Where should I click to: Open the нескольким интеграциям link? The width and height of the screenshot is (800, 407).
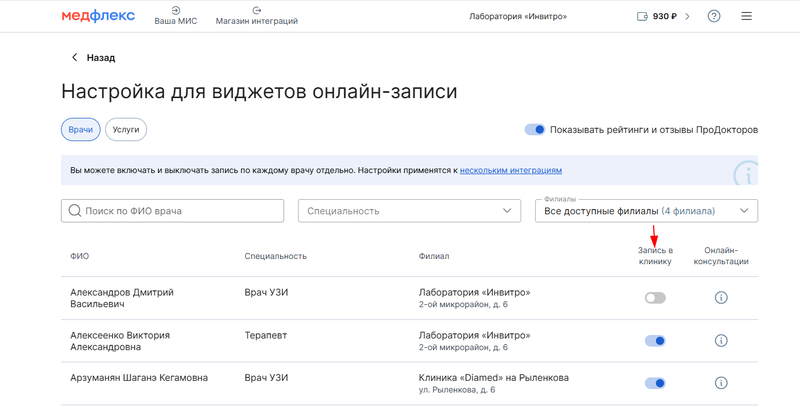point(511,170)
